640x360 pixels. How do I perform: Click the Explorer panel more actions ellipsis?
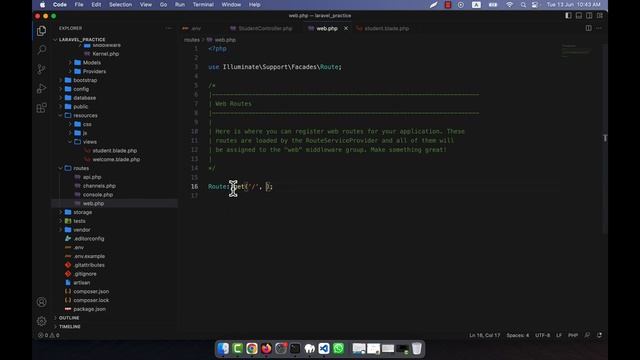point(169,28)
